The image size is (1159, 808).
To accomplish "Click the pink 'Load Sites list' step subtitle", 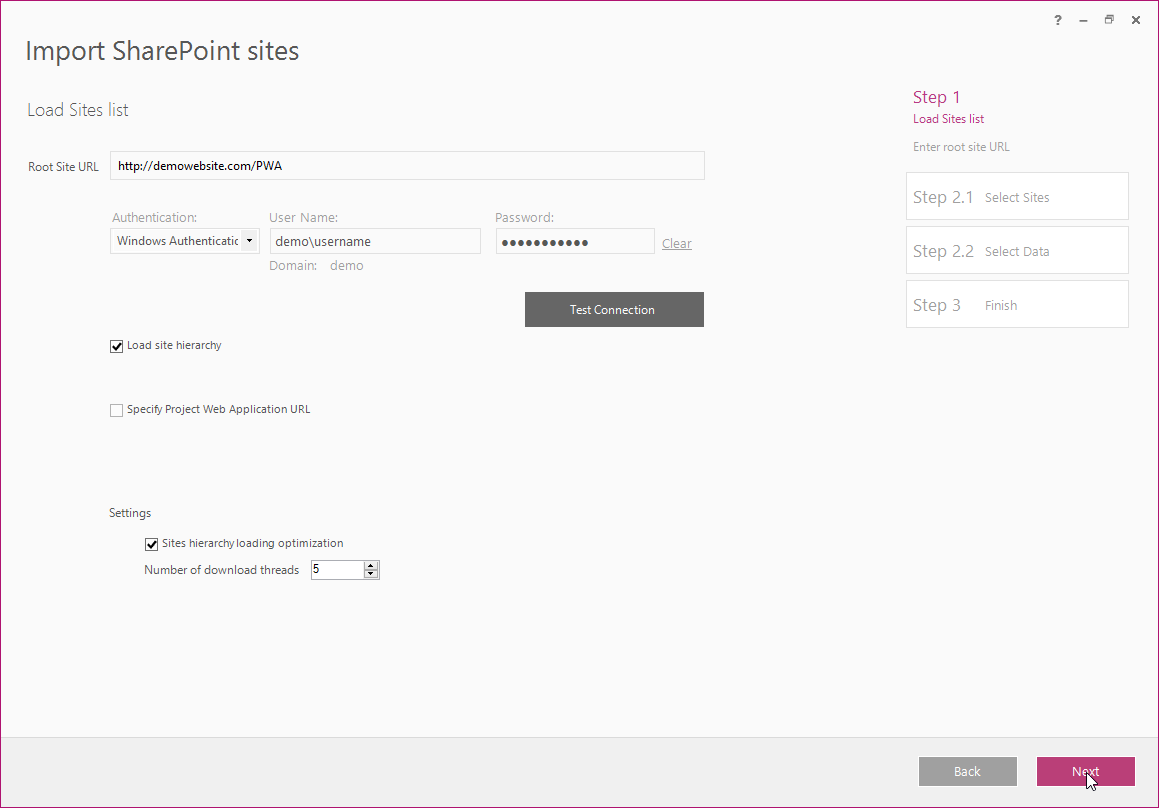I will point(948,119).
